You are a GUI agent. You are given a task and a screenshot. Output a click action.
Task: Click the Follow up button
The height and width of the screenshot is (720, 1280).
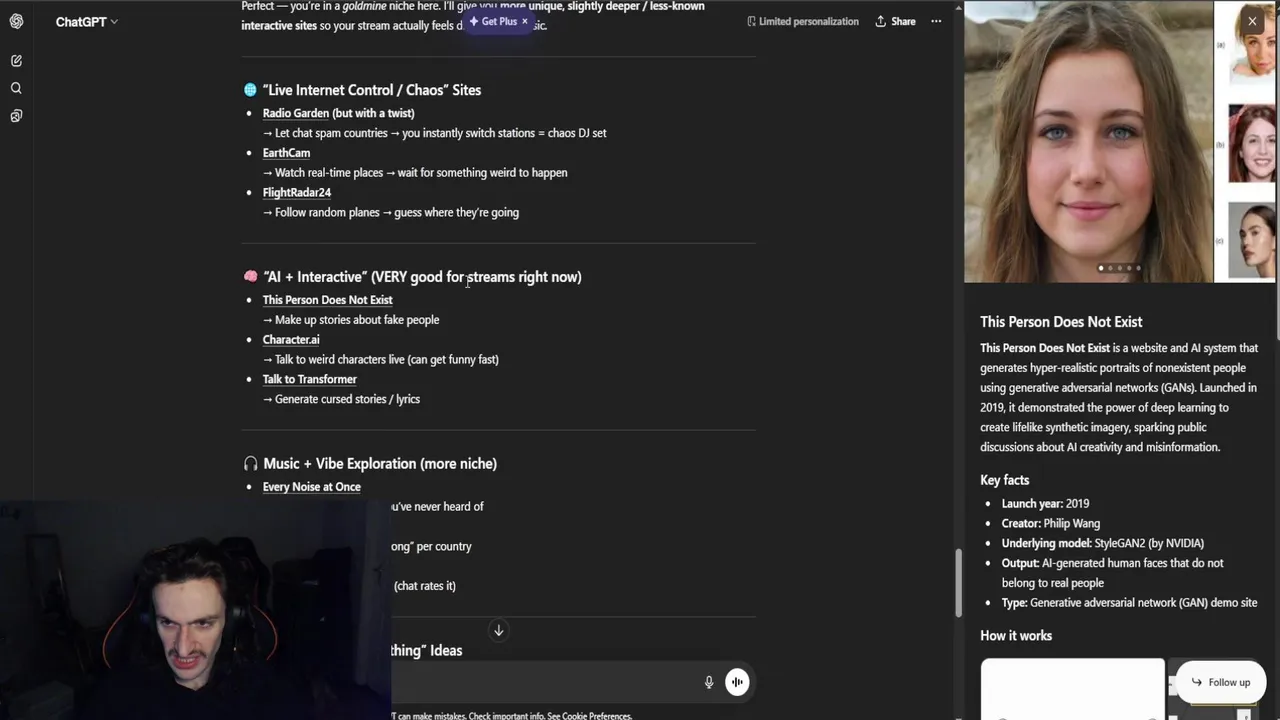[1220, 682]
